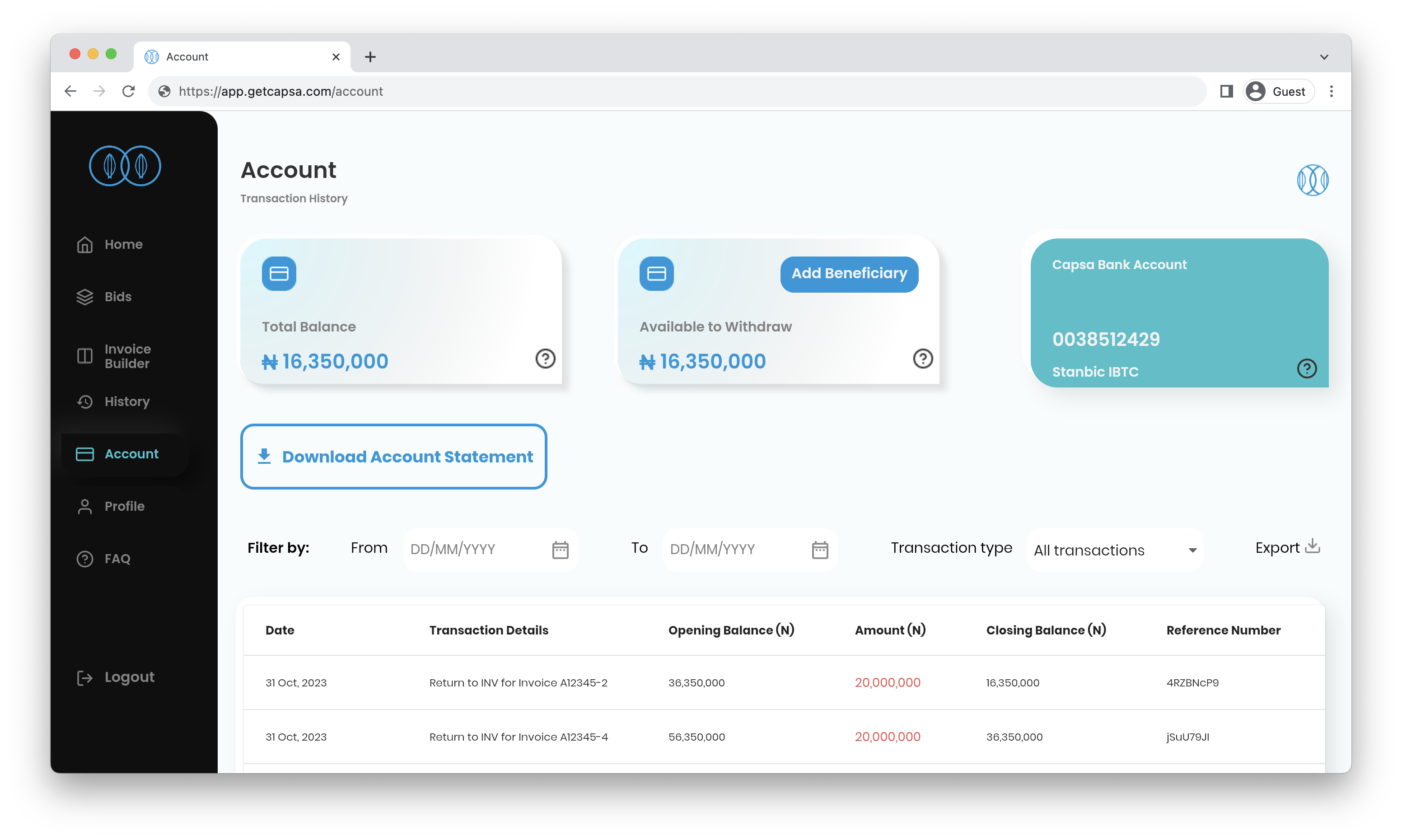Click the Capsa logo in the sidebar

coord(125,165)
